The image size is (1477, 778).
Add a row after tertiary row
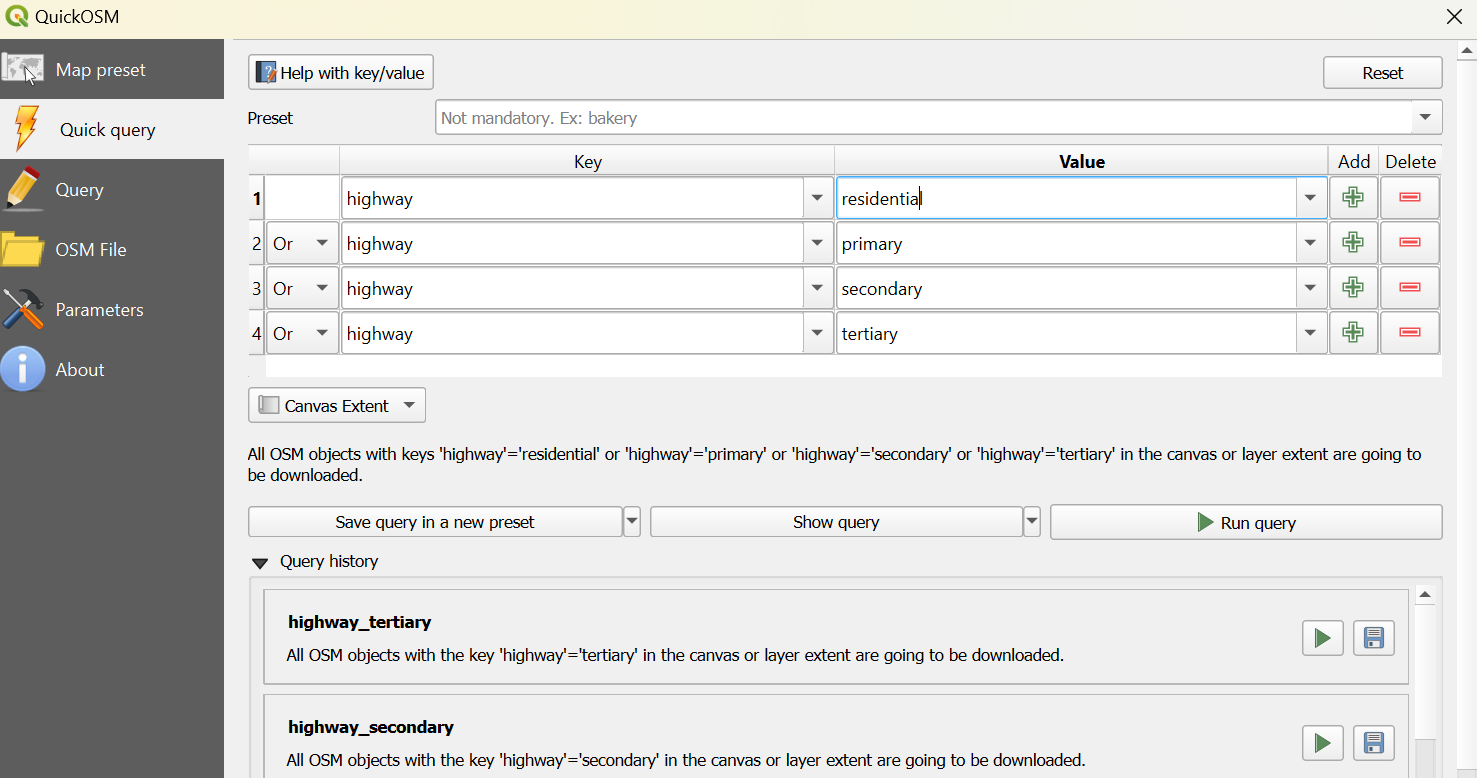(1353, 333)
